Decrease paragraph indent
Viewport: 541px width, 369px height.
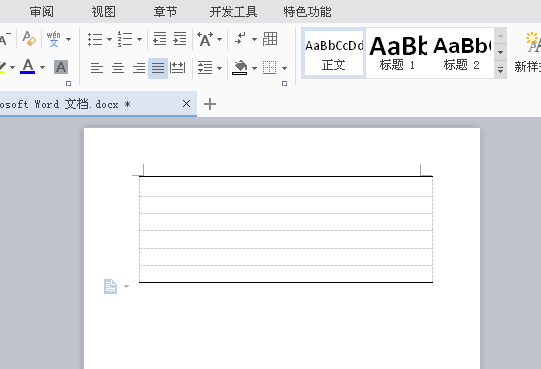pyautogui.click(x=160, y=39)
